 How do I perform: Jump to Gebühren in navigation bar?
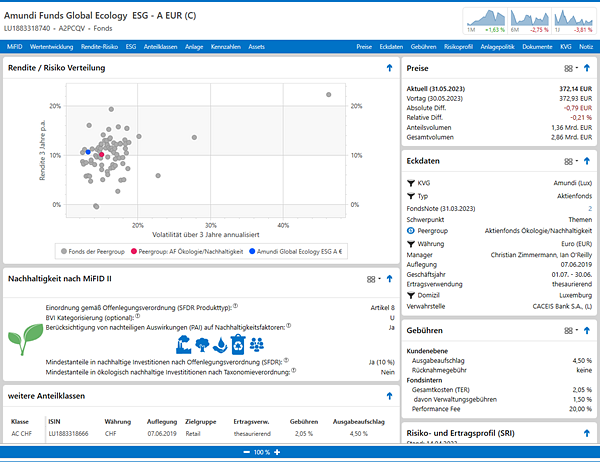(x=423, y=47)
